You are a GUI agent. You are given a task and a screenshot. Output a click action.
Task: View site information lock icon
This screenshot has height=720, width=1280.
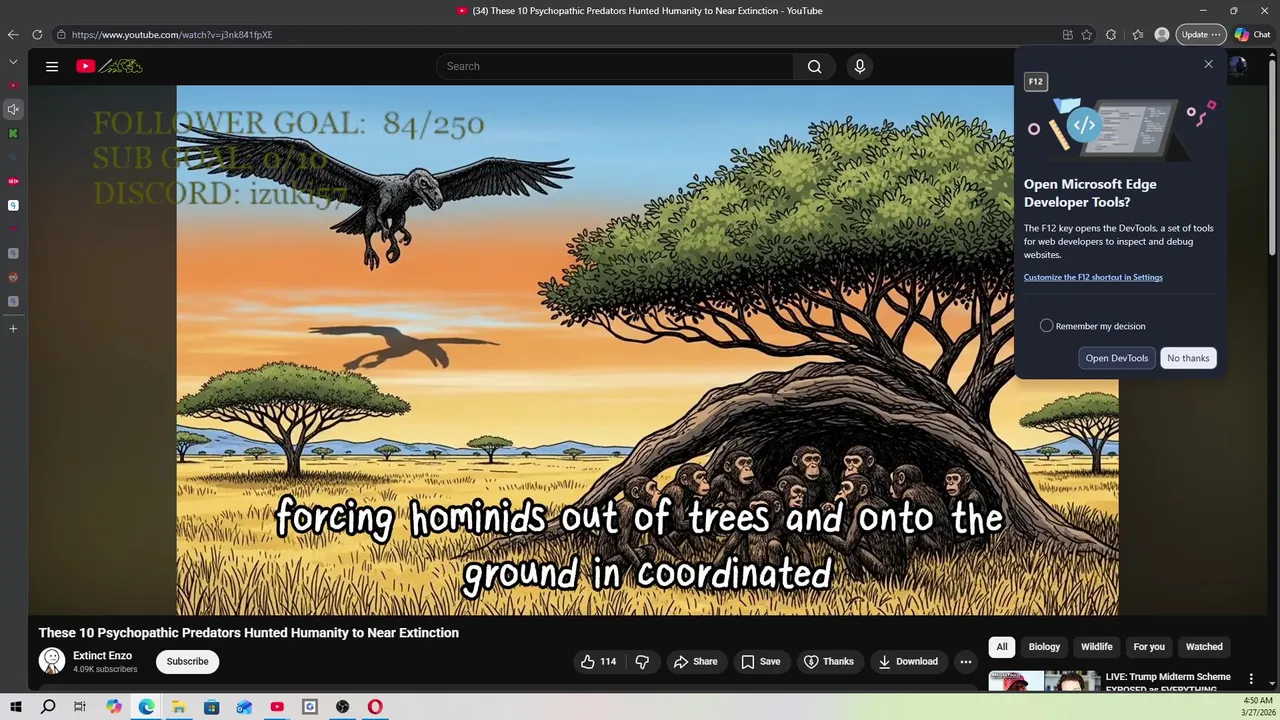click(61, 35)
